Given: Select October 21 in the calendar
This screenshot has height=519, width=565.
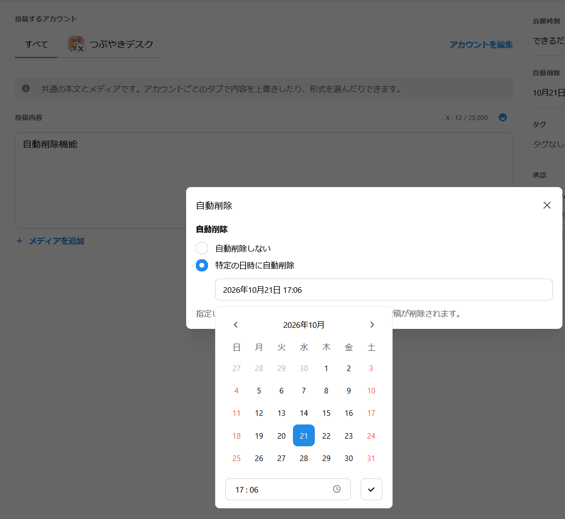Looking at the screenshot, I should point(304,435).
